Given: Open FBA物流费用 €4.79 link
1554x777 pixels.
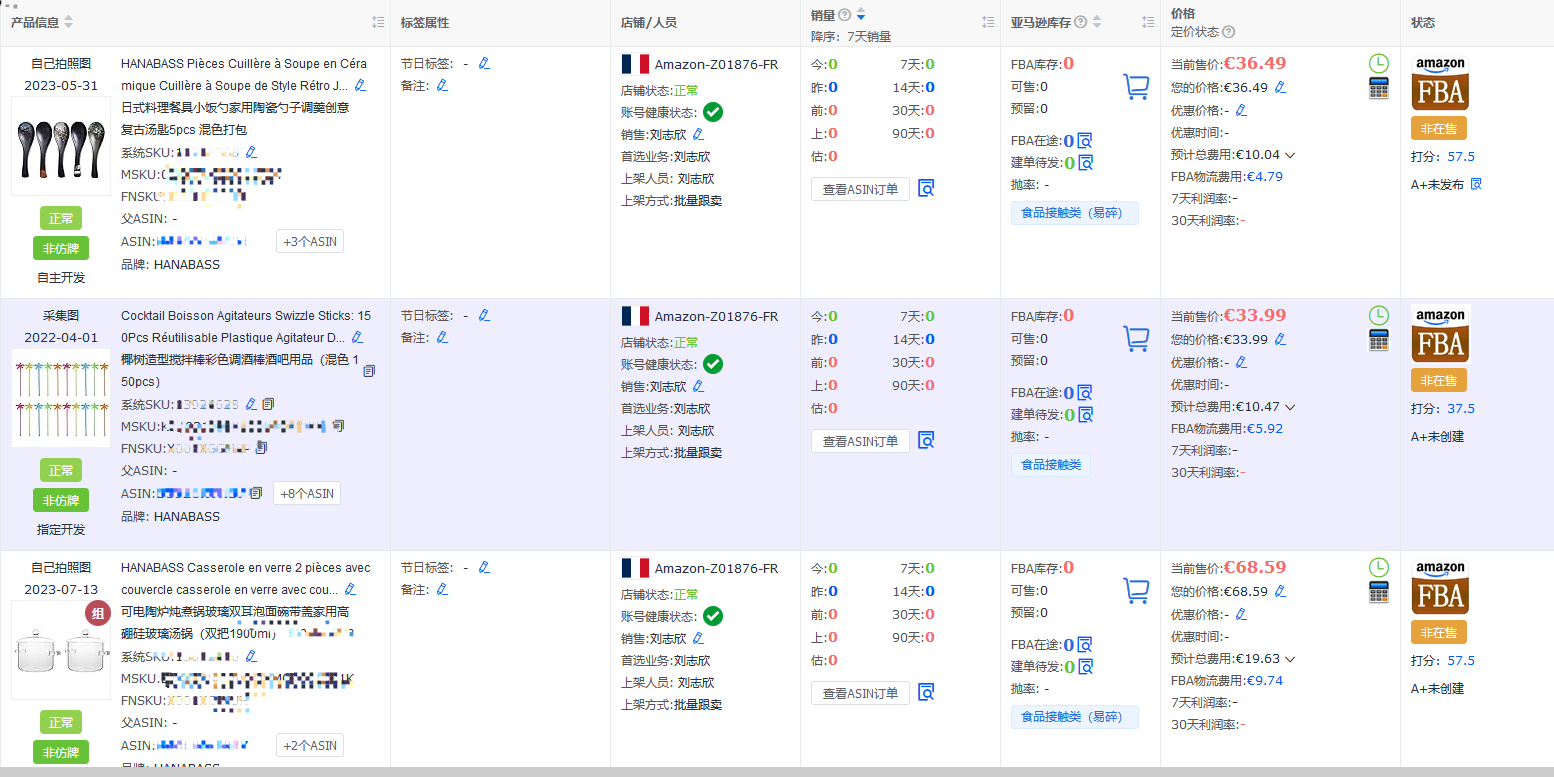Looking at the screenshot, I should point(1264,177).
